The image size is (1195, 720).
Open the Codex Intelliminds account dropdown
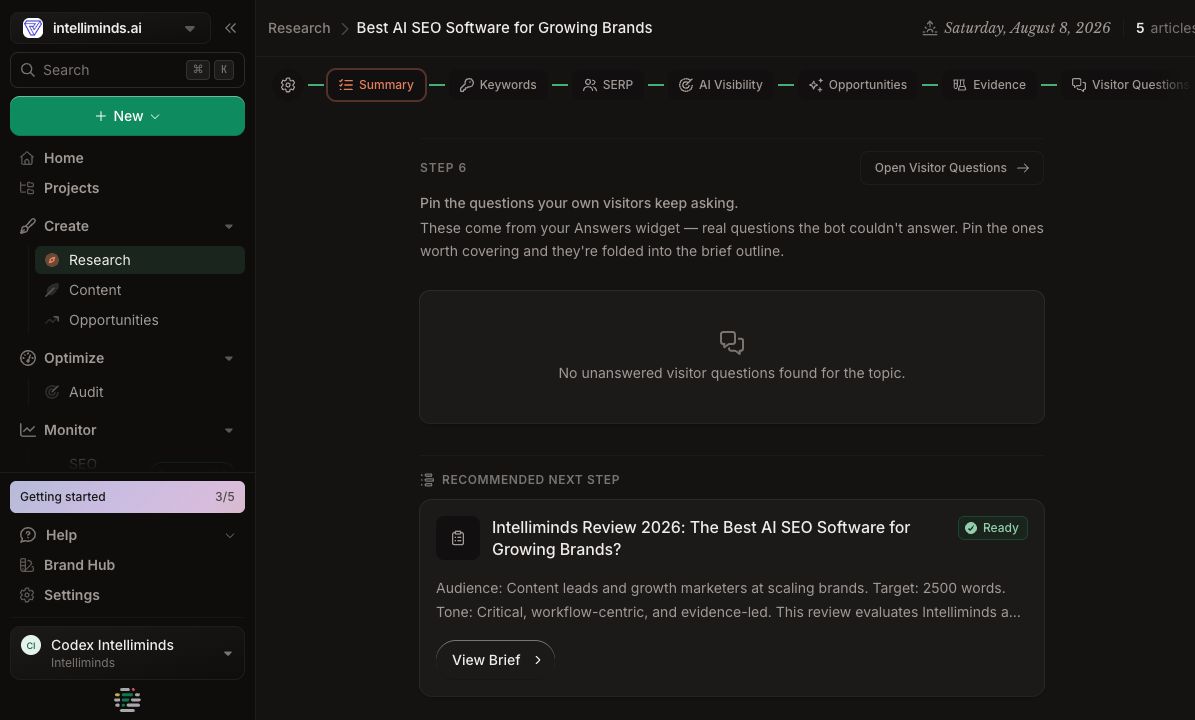click(127, 653)
